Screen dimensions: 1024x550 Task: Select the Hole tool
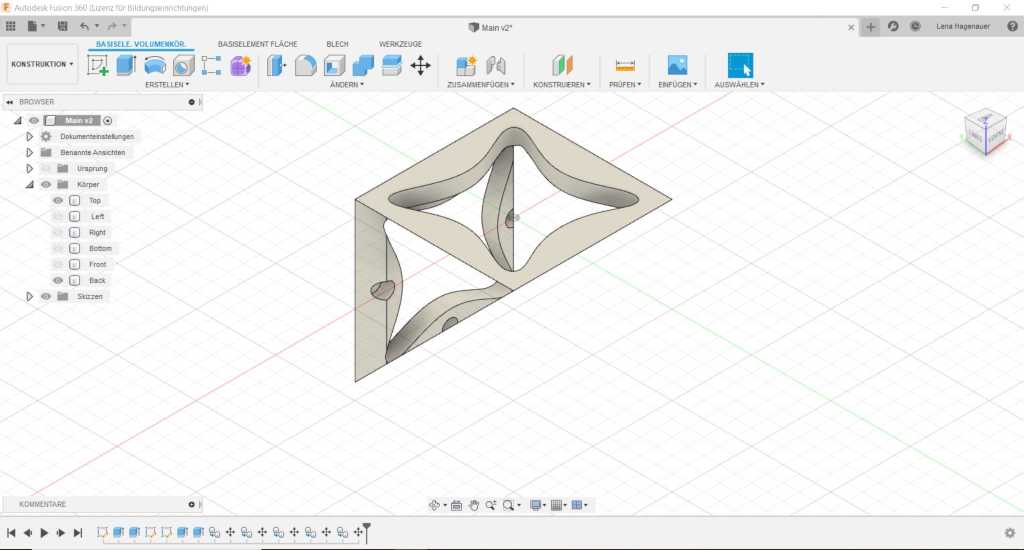(184, 65)
